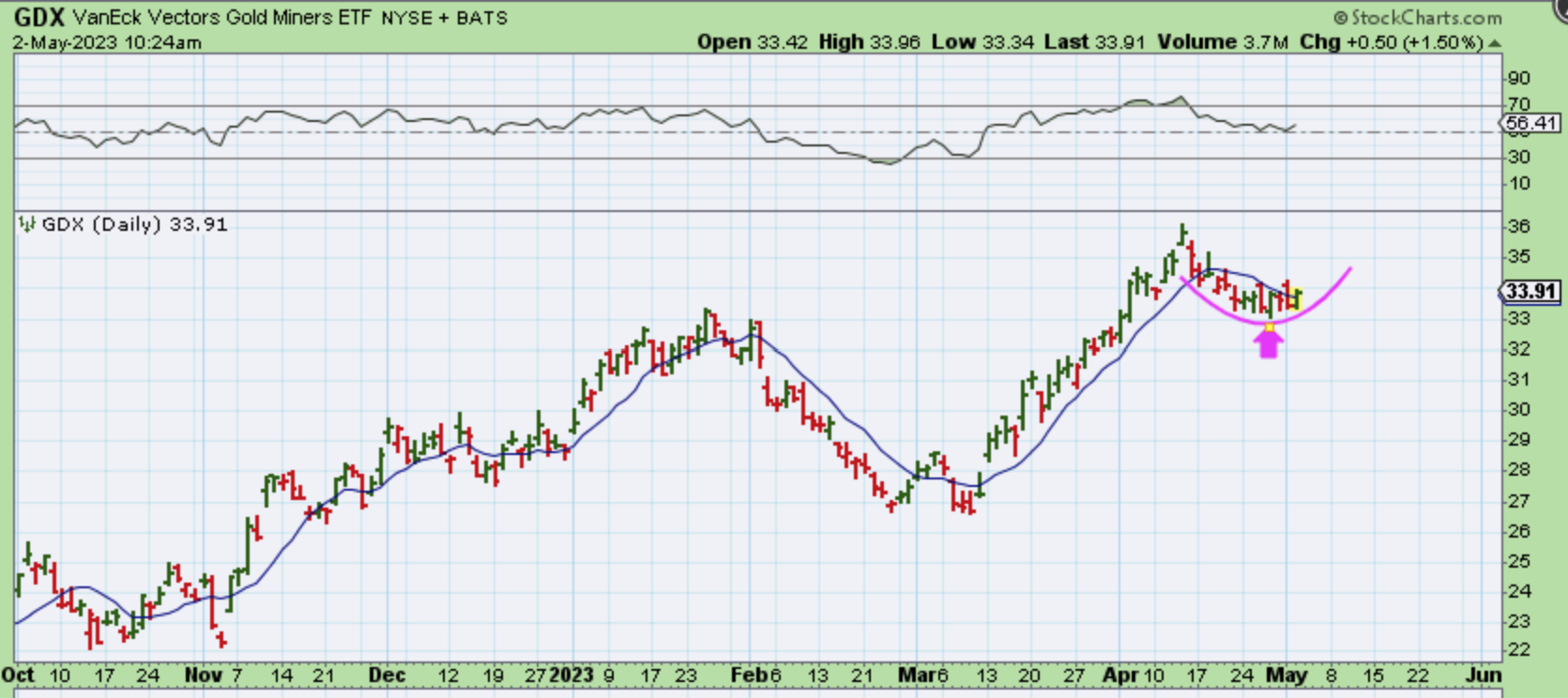Click the 19 date label in December
Screen dimensions: 1568x698
[494, 675]
